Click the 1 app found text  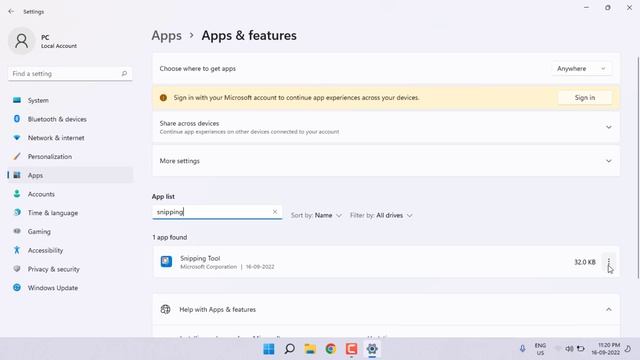click(x=170, y=237)
